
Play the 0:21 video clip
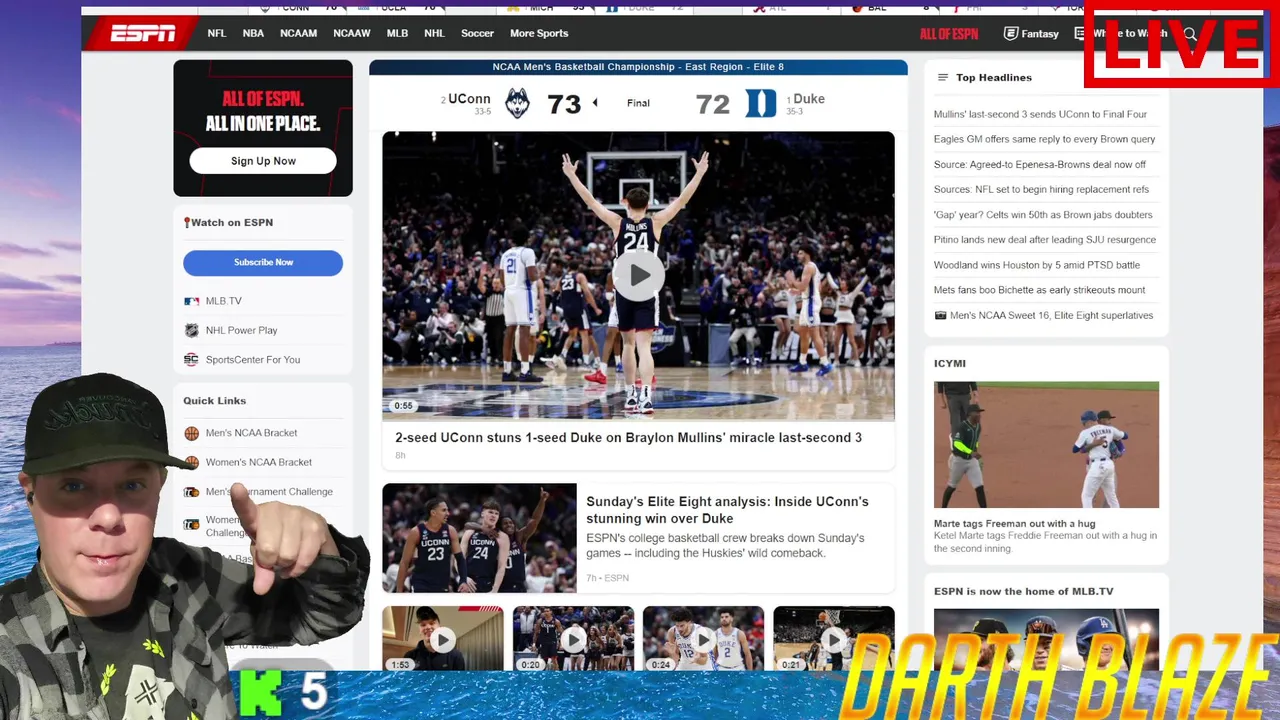(833, 638)
